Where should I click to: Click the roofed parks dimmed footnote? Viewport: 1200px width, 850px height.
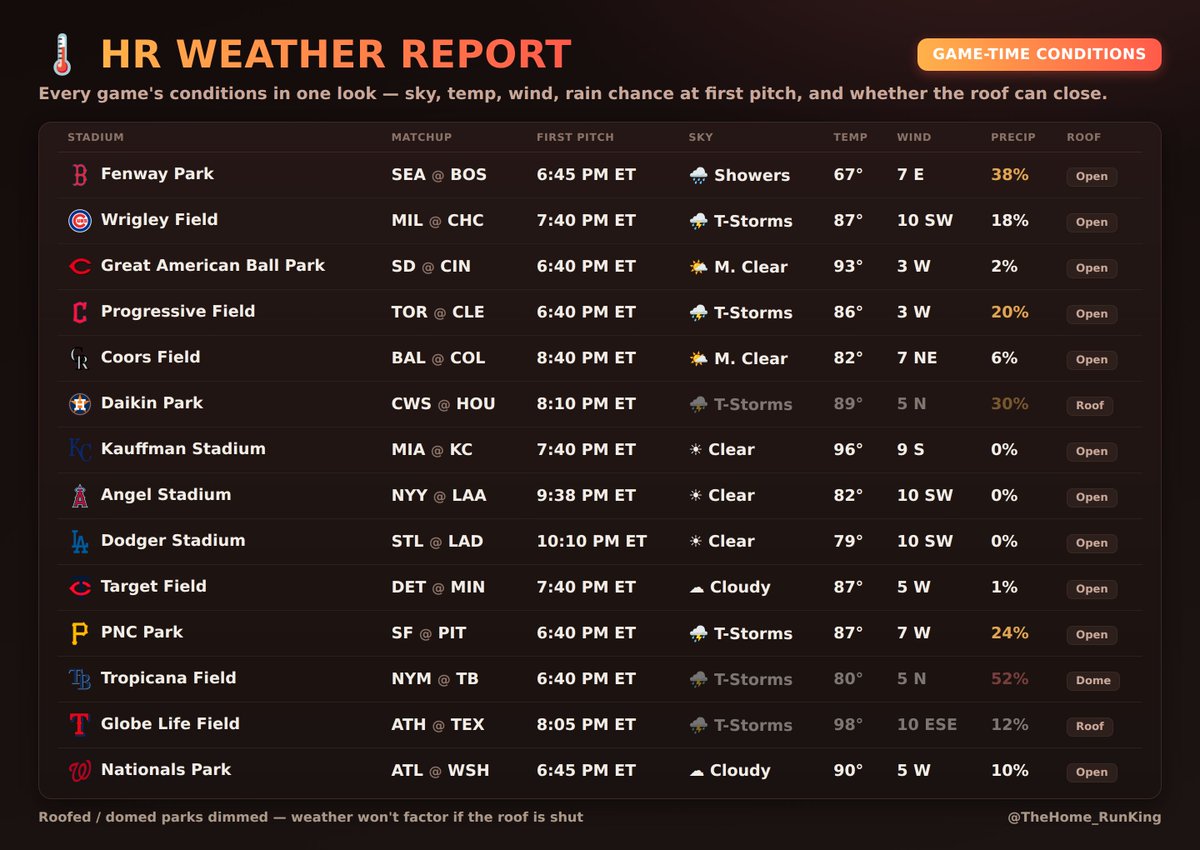311,817
